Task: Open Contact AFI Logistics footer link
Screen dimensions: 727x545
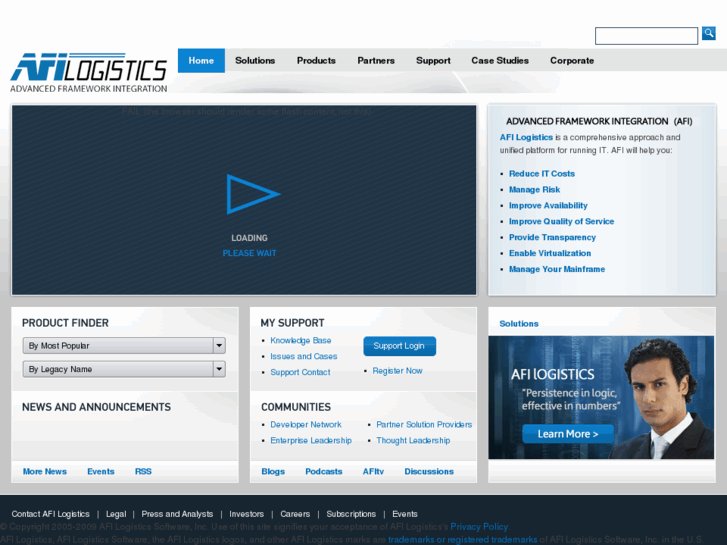Action: 51,514
